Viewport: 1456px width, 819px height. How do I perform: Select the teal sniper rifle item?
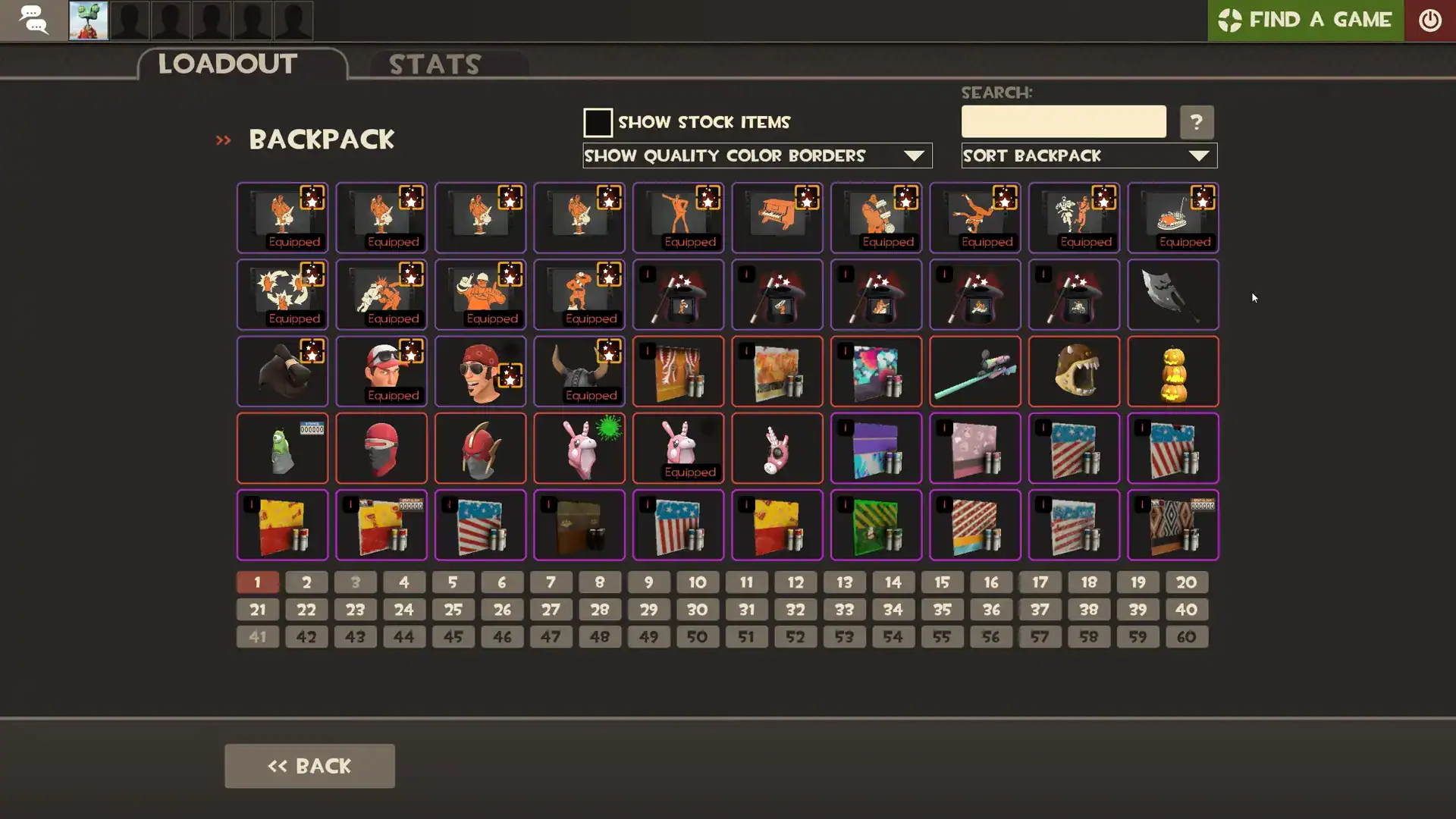pos(974,372)
